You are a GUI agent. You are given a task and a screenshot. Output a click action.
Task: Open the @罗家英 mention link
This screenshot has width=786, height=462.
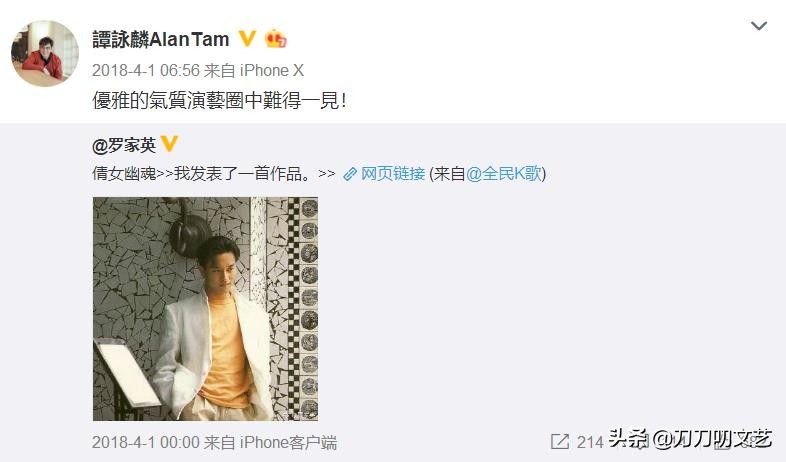pyautogui.click(x=124, y=145)
